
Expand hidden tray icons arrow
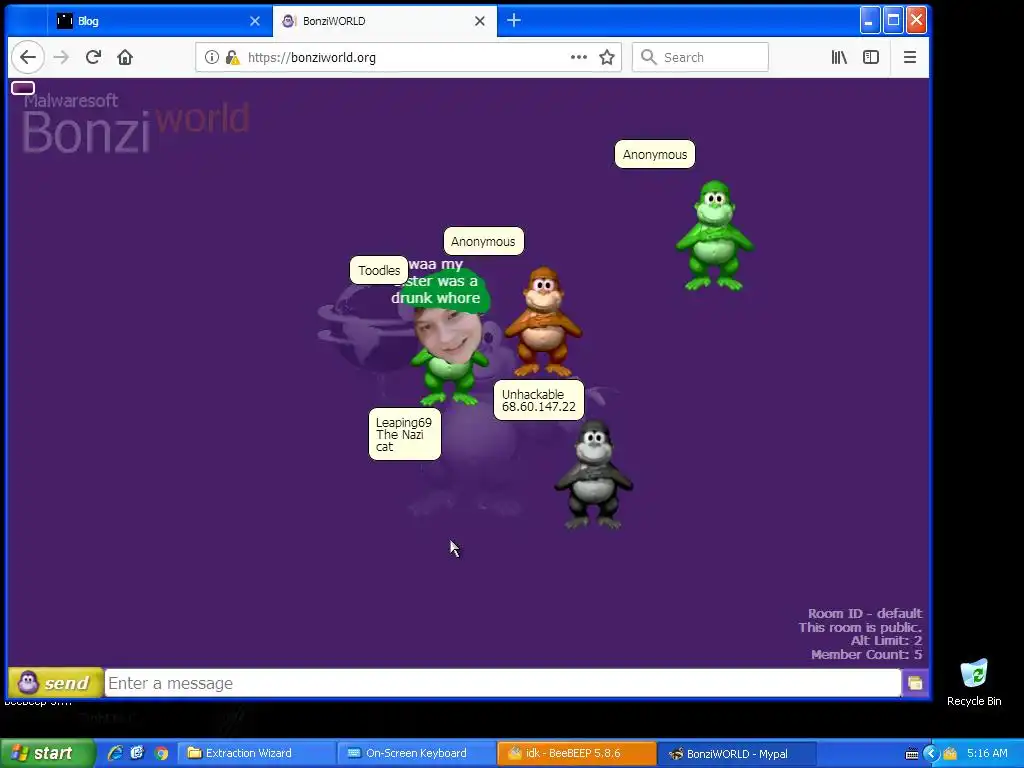coord(931,754)
